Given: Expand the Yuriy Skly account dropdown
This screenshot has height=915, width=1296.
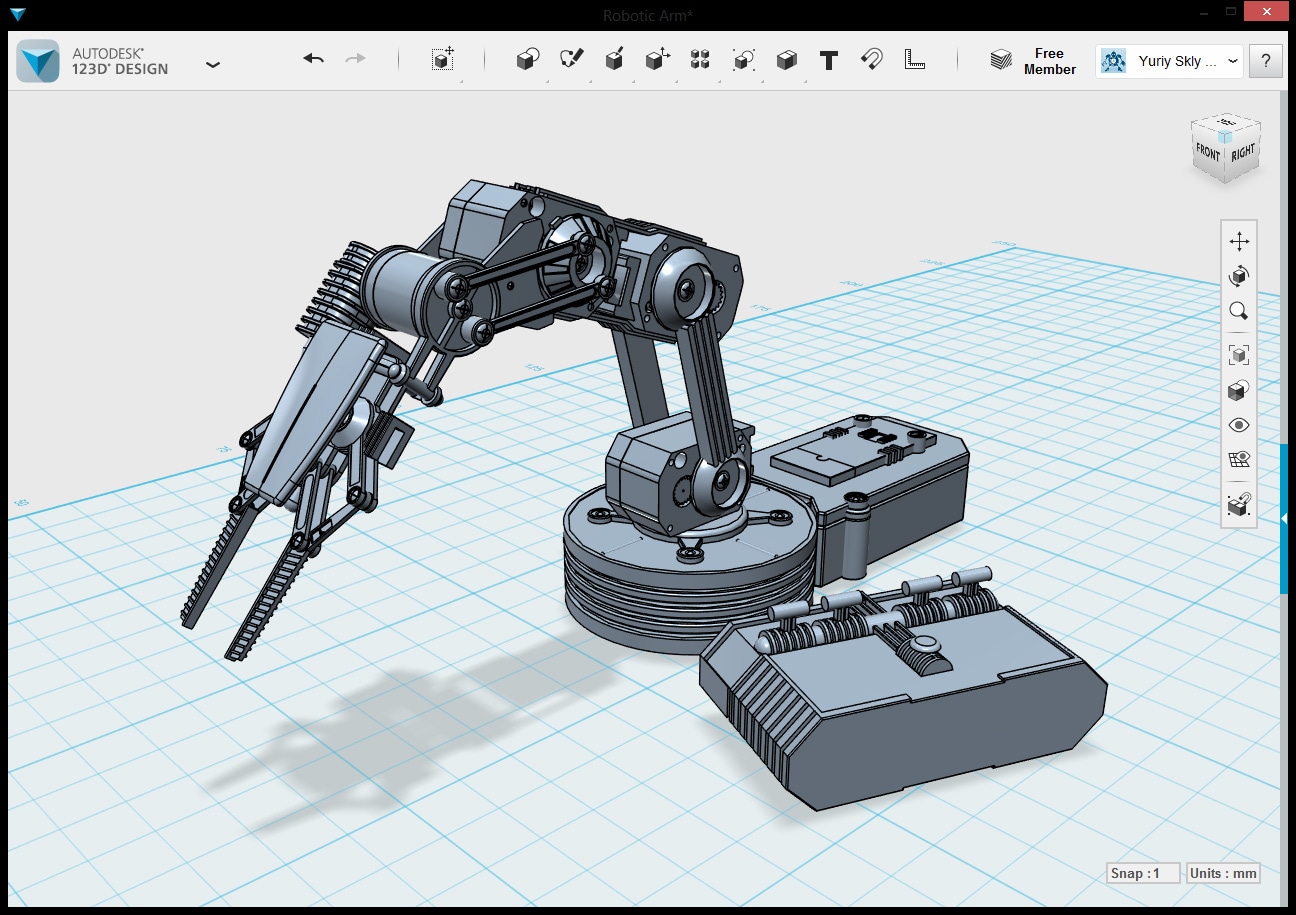Looking at the screenshot, I should point(1232,61).
